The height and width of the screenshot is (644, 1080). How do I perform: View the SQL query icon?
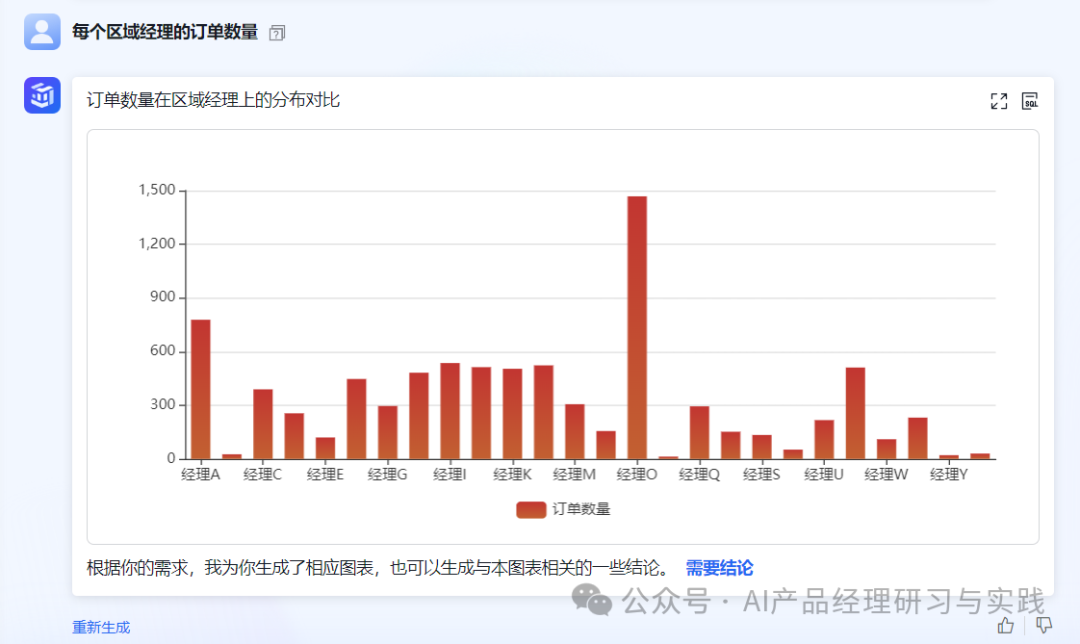(x=1030, y=101)
